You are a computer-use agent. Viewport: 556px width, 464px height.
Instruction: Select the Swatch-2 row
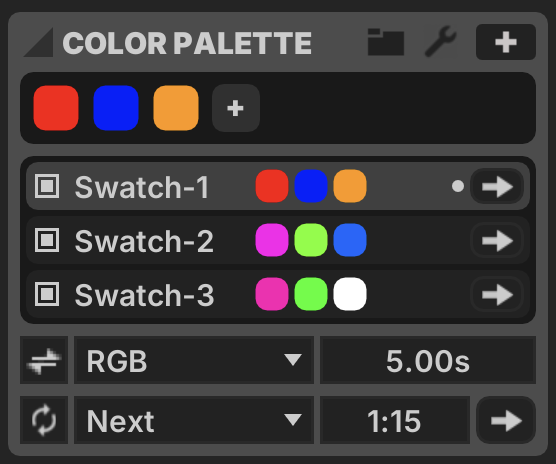(x=278, y=240)
